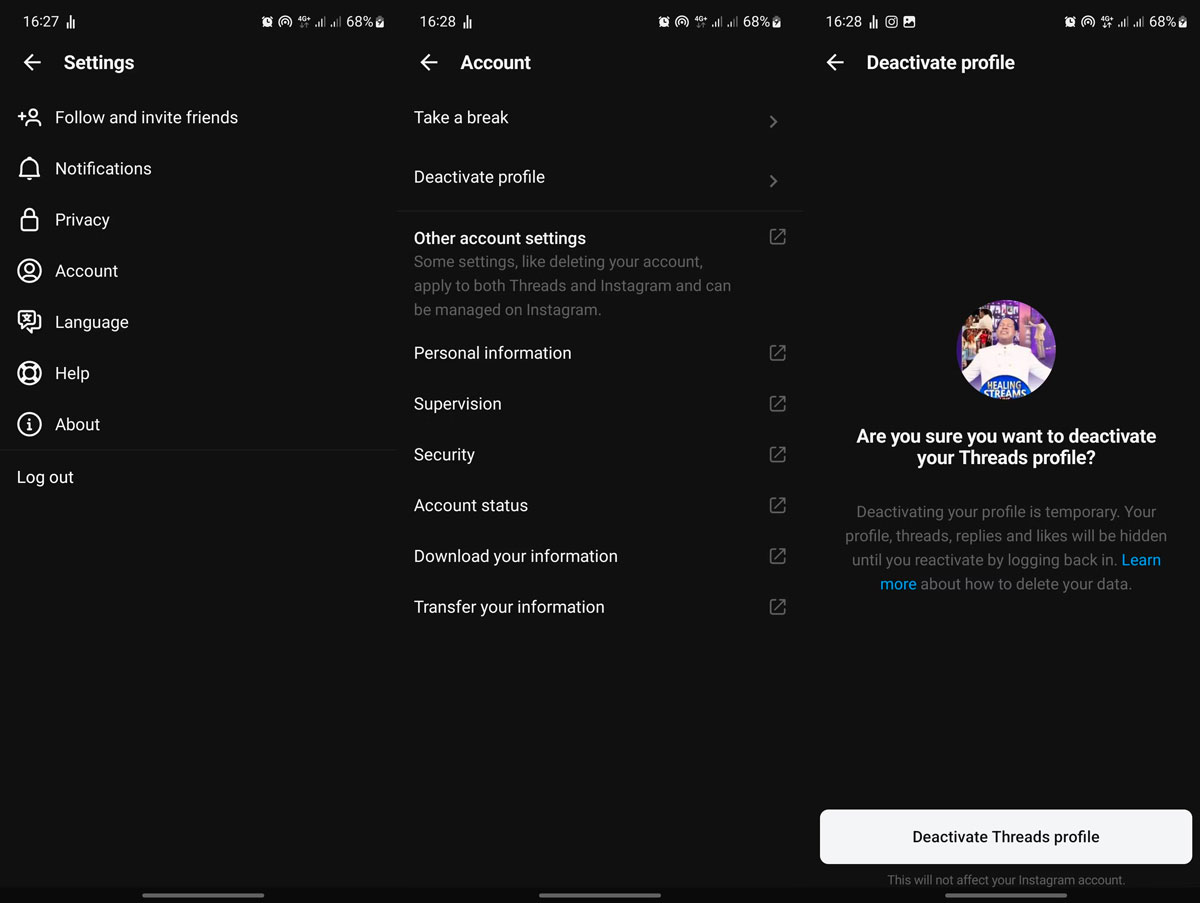Screen dimensions: 1200x903
Task: Tap the back arrow beside Settings
Action: click(x=32, y=63)
